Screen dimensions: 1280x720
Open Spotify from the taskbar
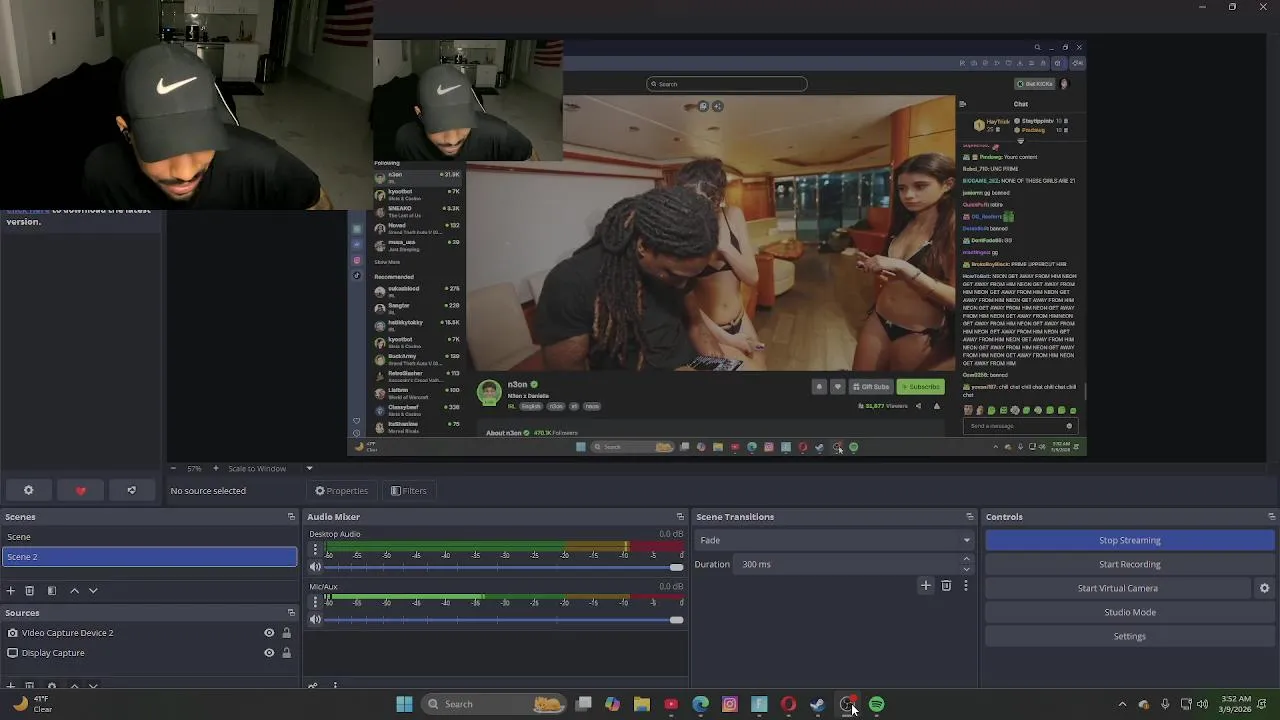coord(876,704)
